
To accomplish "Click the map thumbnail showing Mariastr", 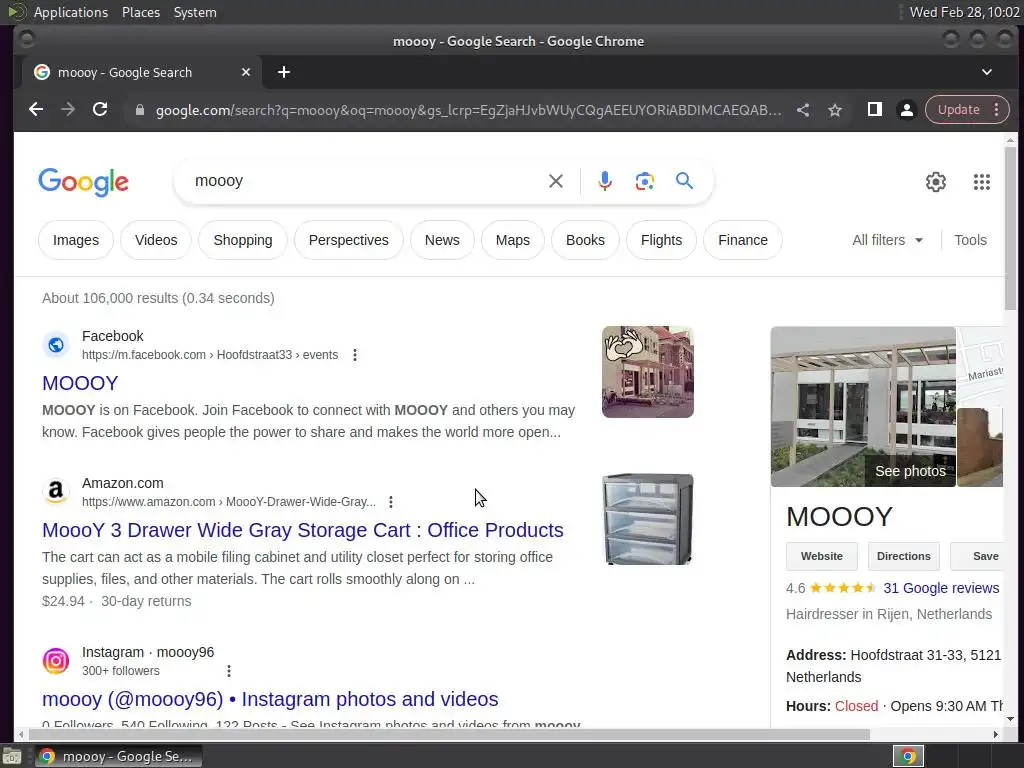I will [x=980, y=366].
